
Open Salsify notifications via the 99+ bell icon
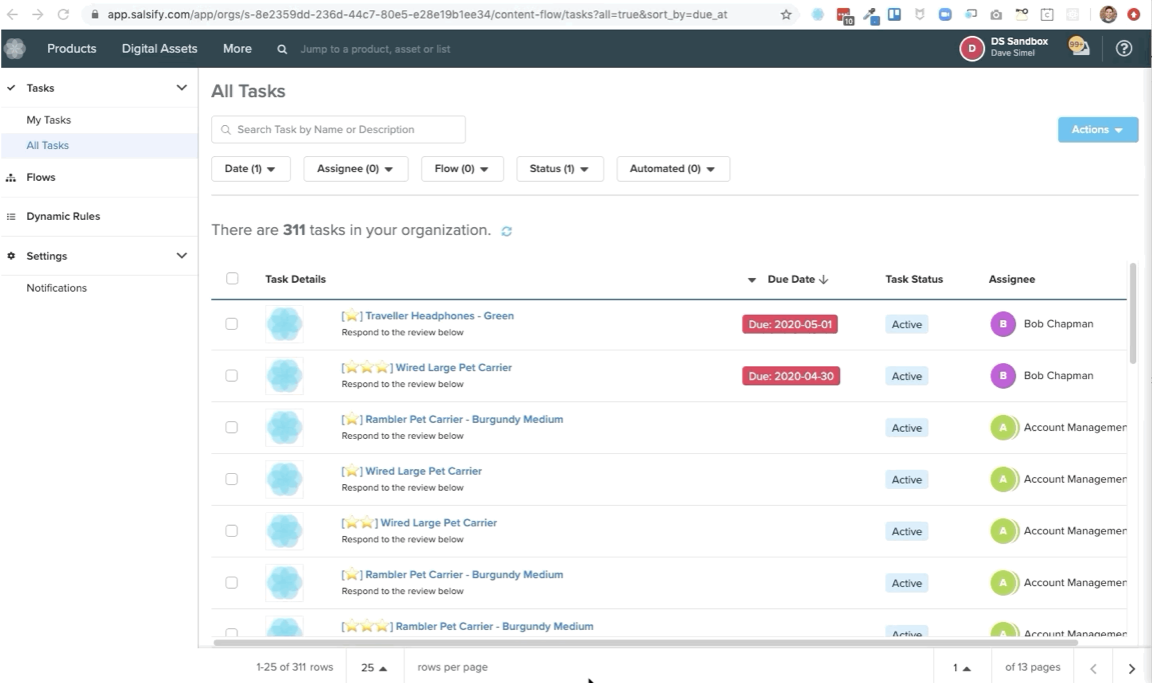[1078, 47]
